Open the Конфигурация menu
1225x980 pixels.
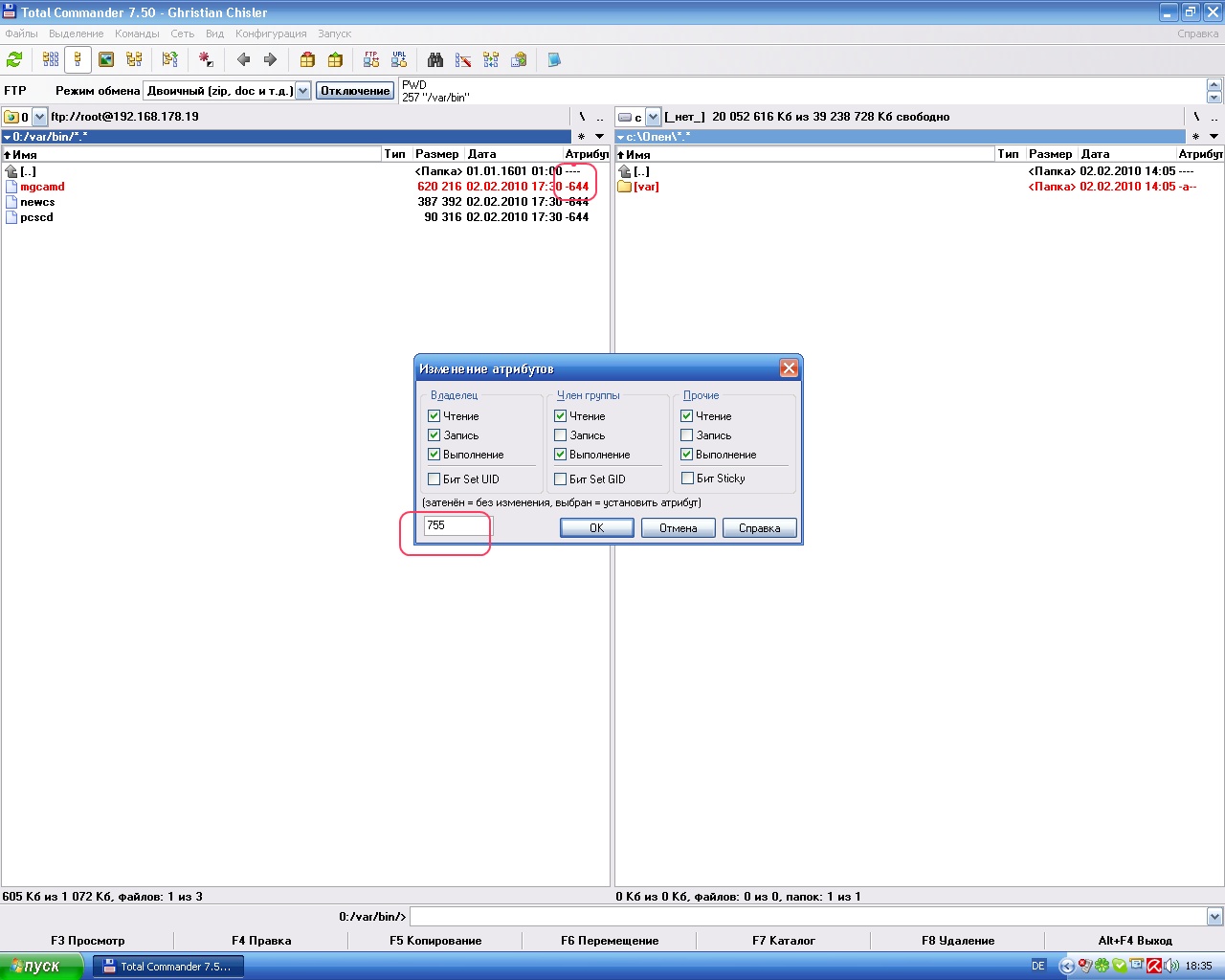(271, 33)
